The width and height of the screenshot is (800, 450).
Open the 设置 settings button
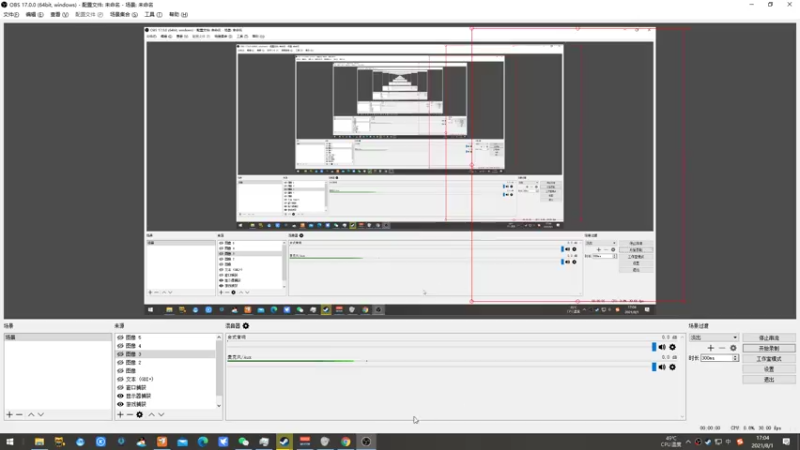coord(769,369)
